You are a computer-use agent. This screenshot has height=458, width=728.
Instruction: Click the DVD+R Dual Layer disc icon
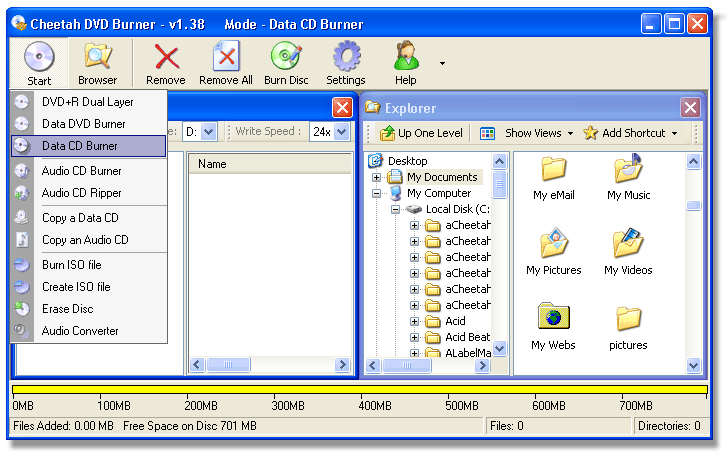[x=21, y=102]
